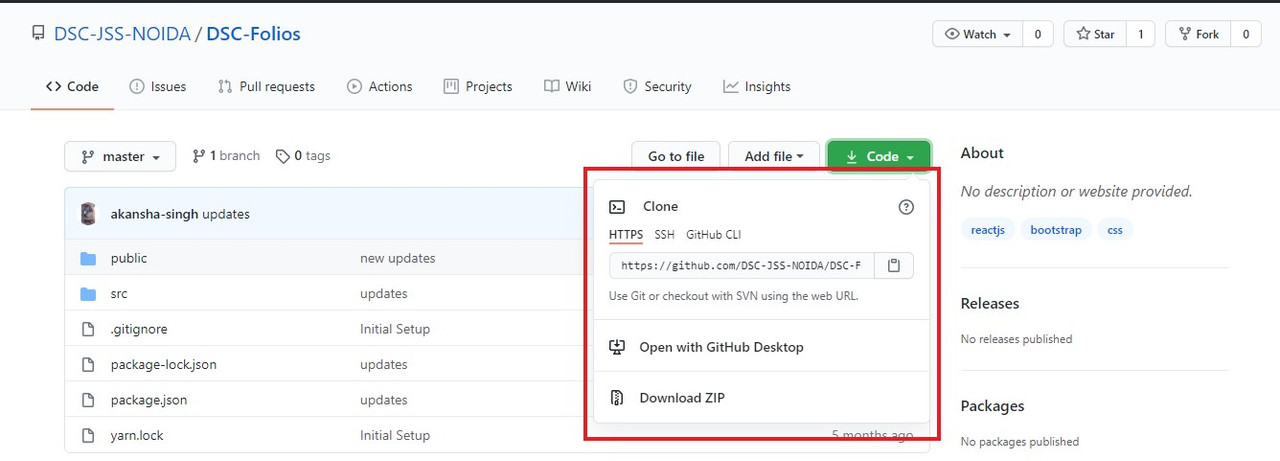
Task: Open the Insights tab
Action: point(757,87)
